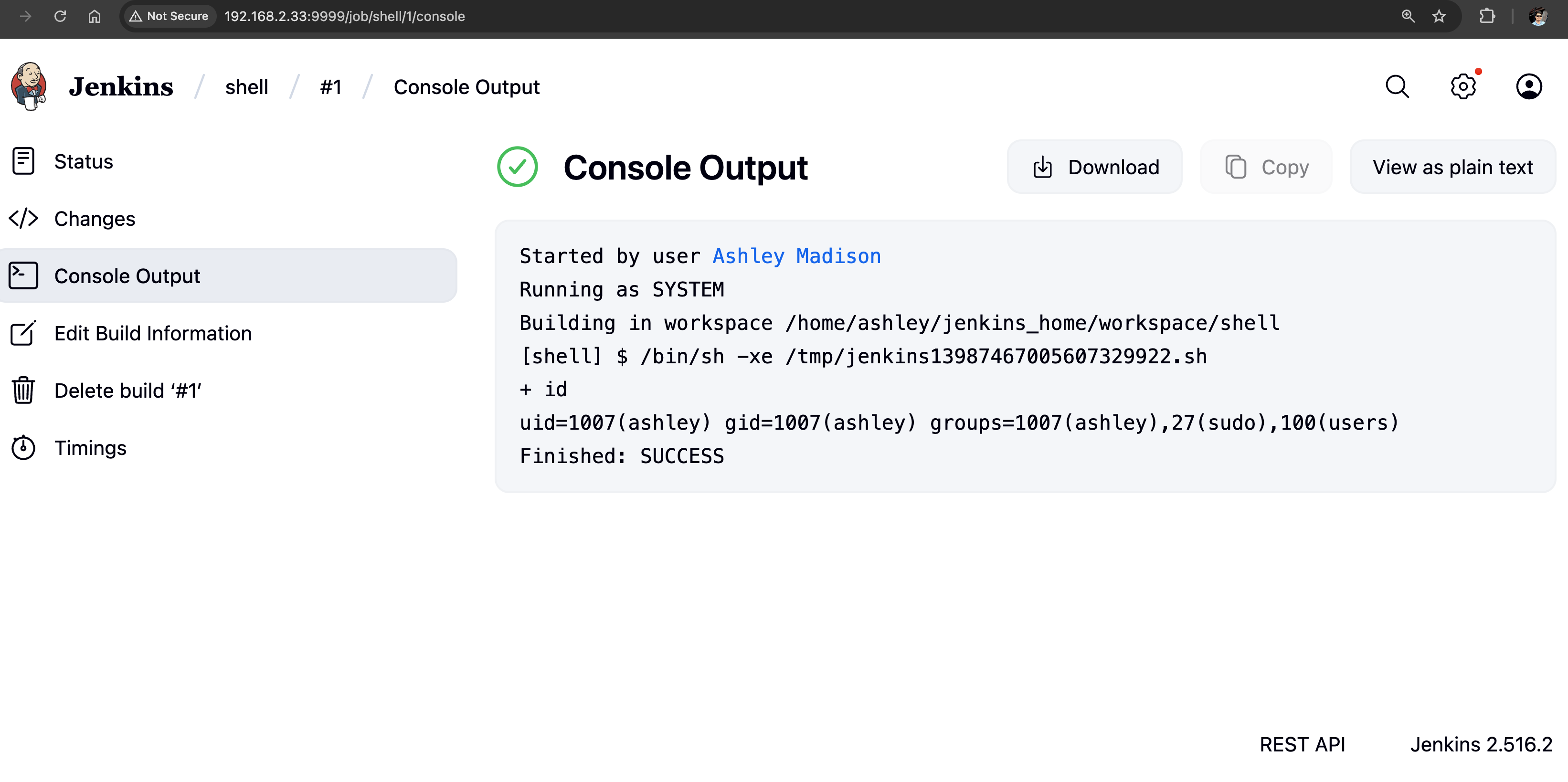
Task: Open Manage Jenkins gear icon
Action: click(x=1462, y=86)
